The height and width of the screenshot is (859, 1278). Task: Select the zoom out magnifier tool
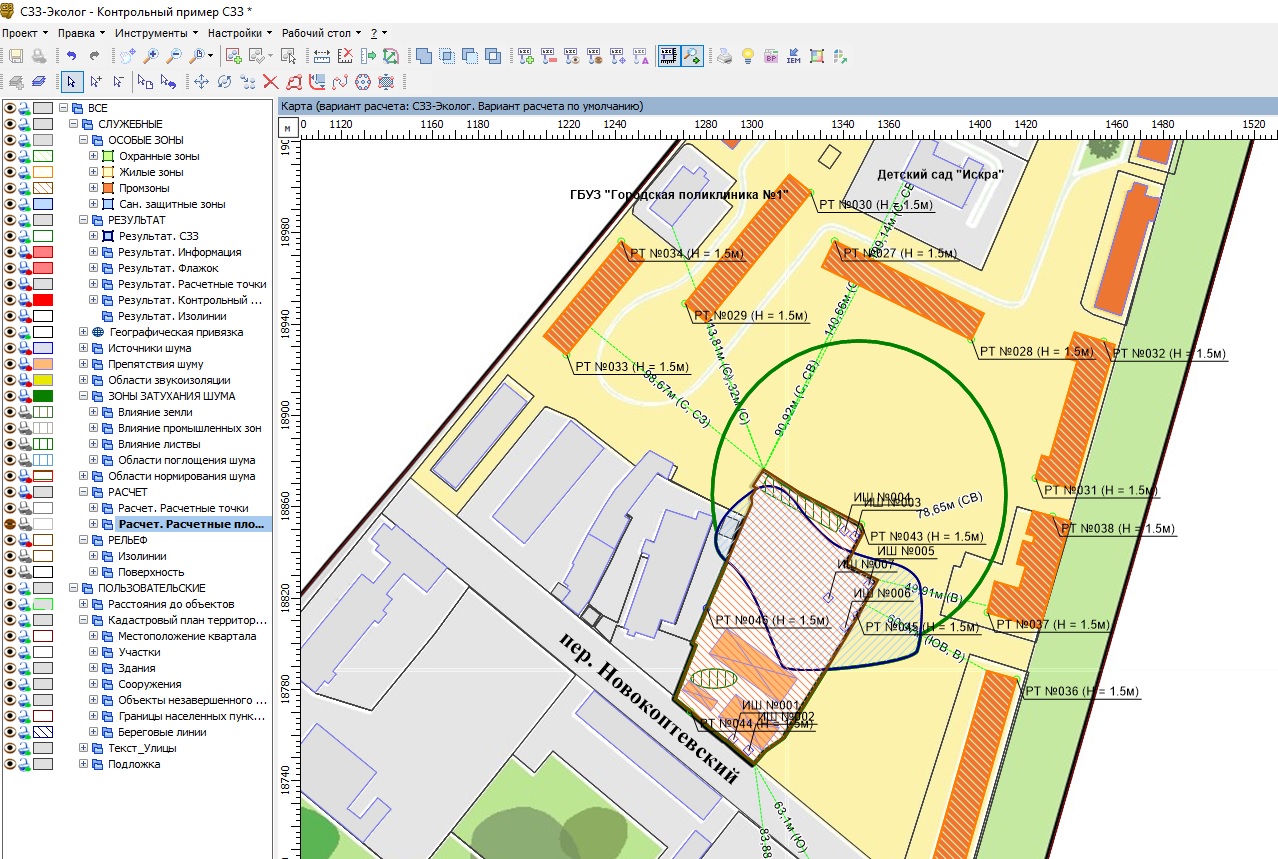click(x=174, y=56)
